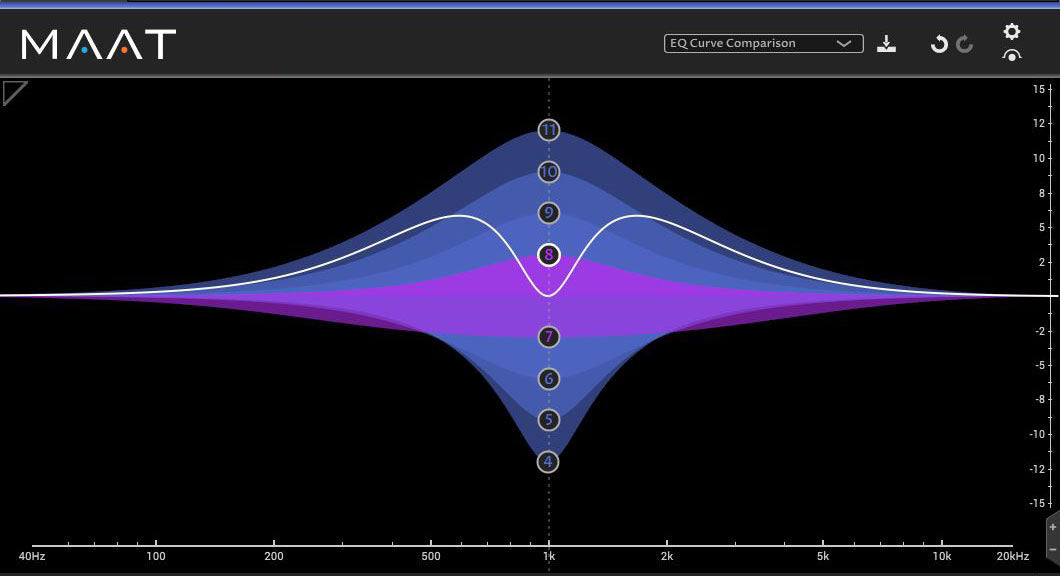Select EQ band node 4
This screenshot has width=1060, height=576.
548,462
